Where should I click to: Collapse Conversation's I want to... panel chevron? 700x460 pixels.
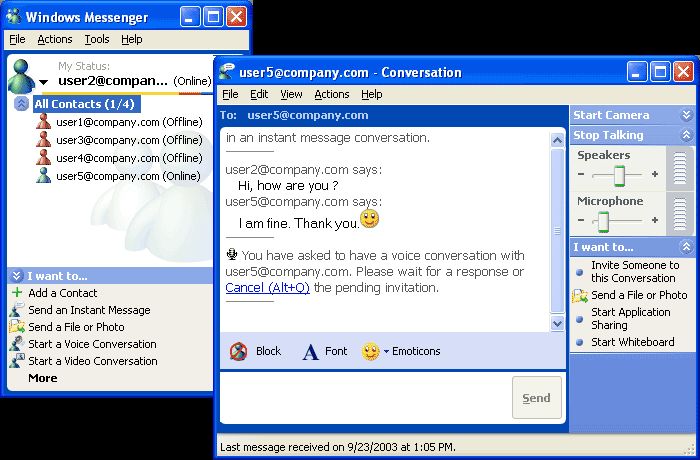pos(686,247)
